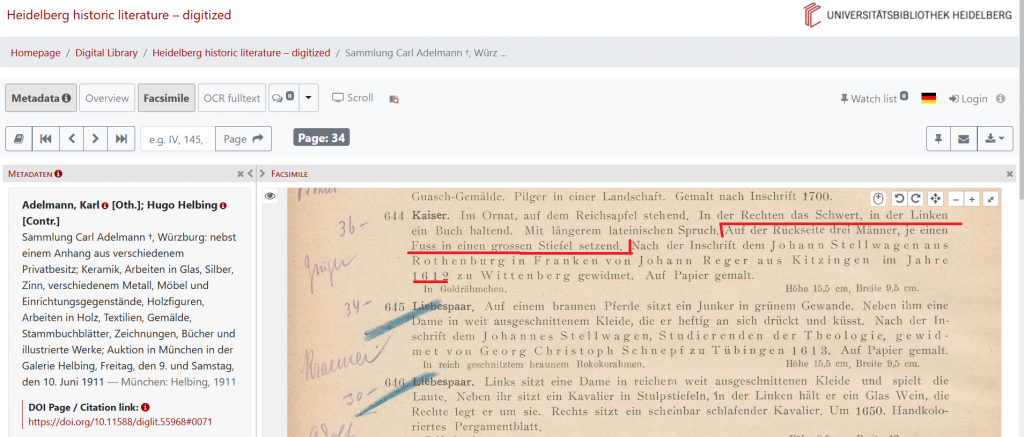Screen dimensions: 1024x437
Task: Click the Digital Library breadcrumb link
Action: pos(105,52)
